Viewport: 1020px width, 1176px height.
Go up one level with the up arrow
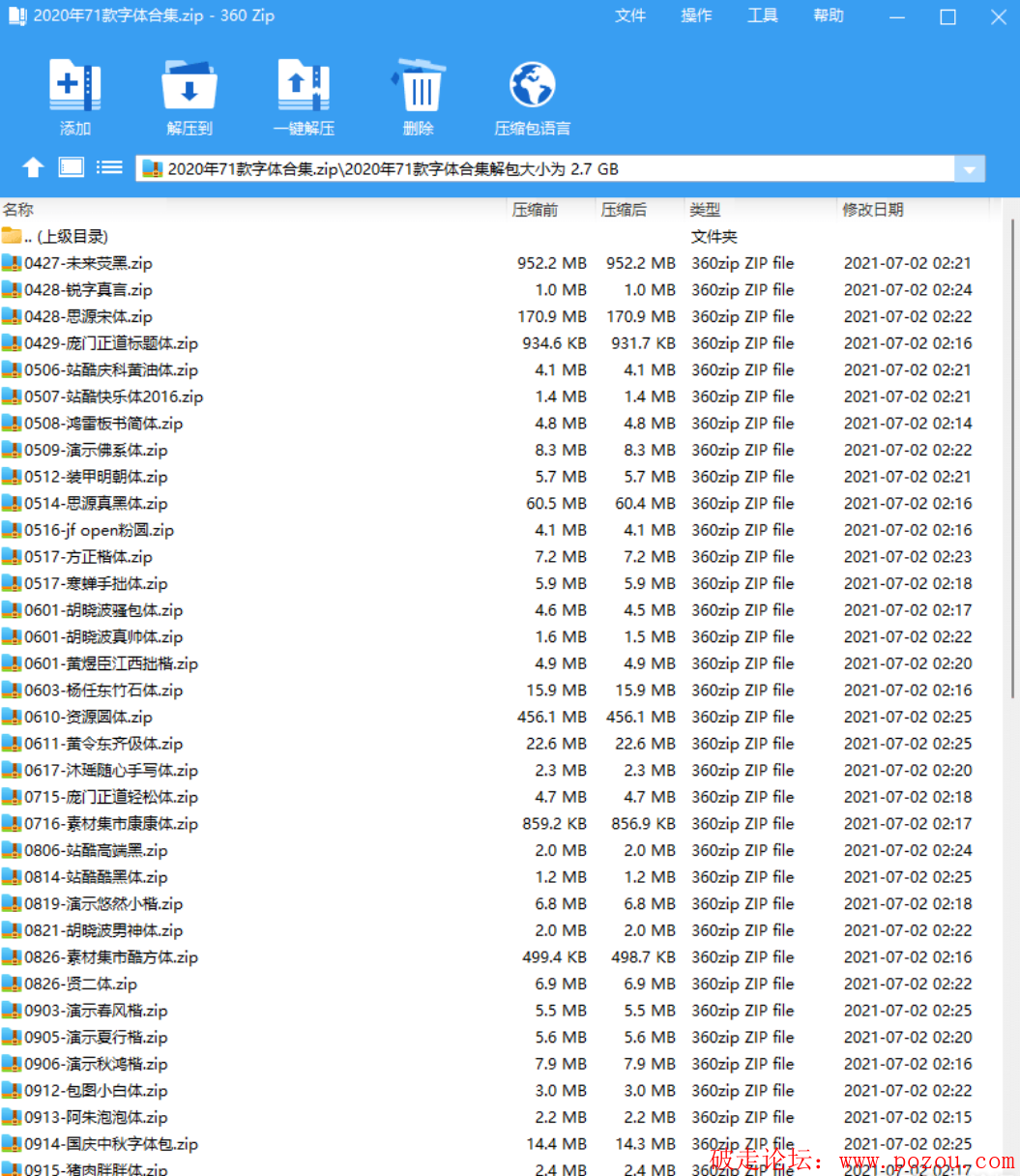pos(34,168)
